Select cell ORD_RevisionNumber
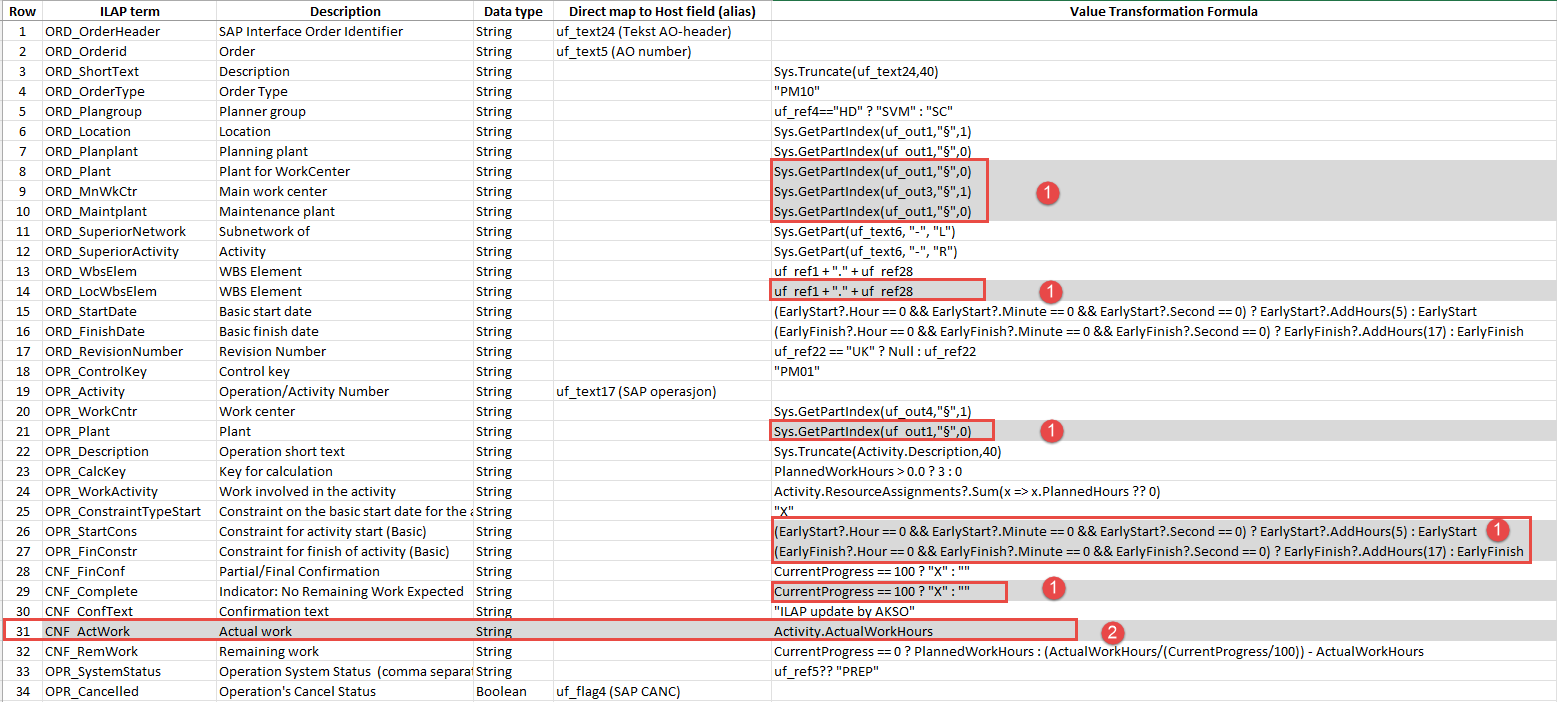Viewport: 1557px width, 702px height. (129, 351)
